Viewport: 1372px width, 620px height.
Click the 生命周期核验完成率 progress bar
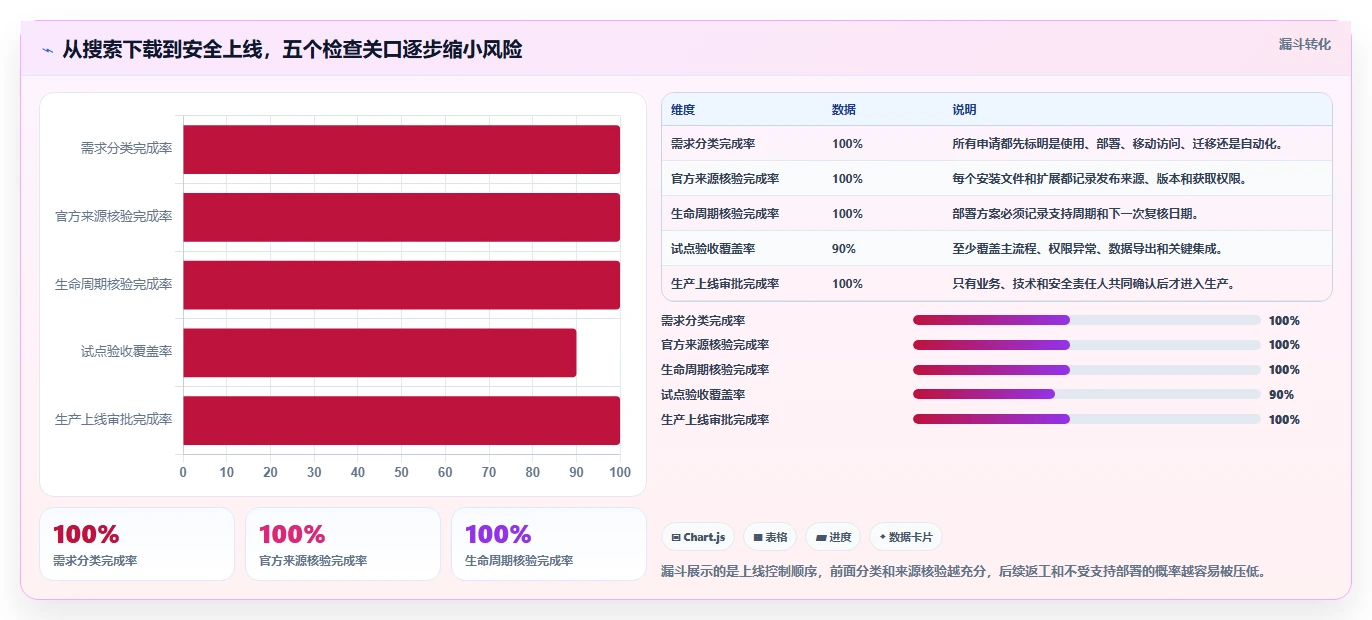click(1087, 370)
